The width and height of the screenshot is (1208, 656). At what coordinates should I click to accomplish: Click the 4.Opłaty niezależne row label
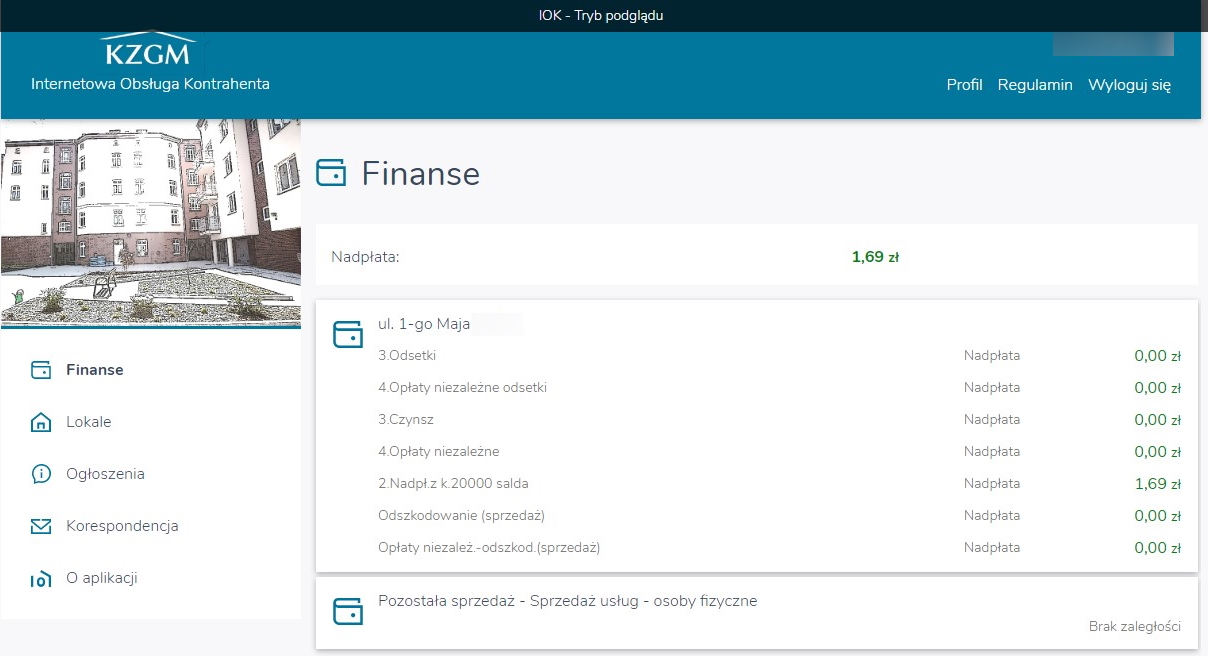click(x=439, y=452)
